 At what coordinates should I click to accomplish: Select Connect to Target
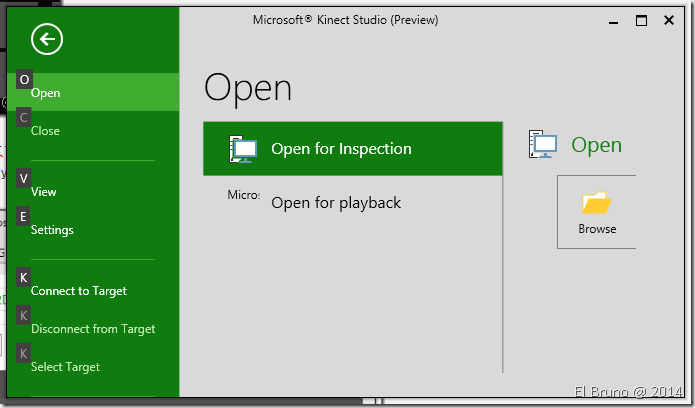(79, 291)
